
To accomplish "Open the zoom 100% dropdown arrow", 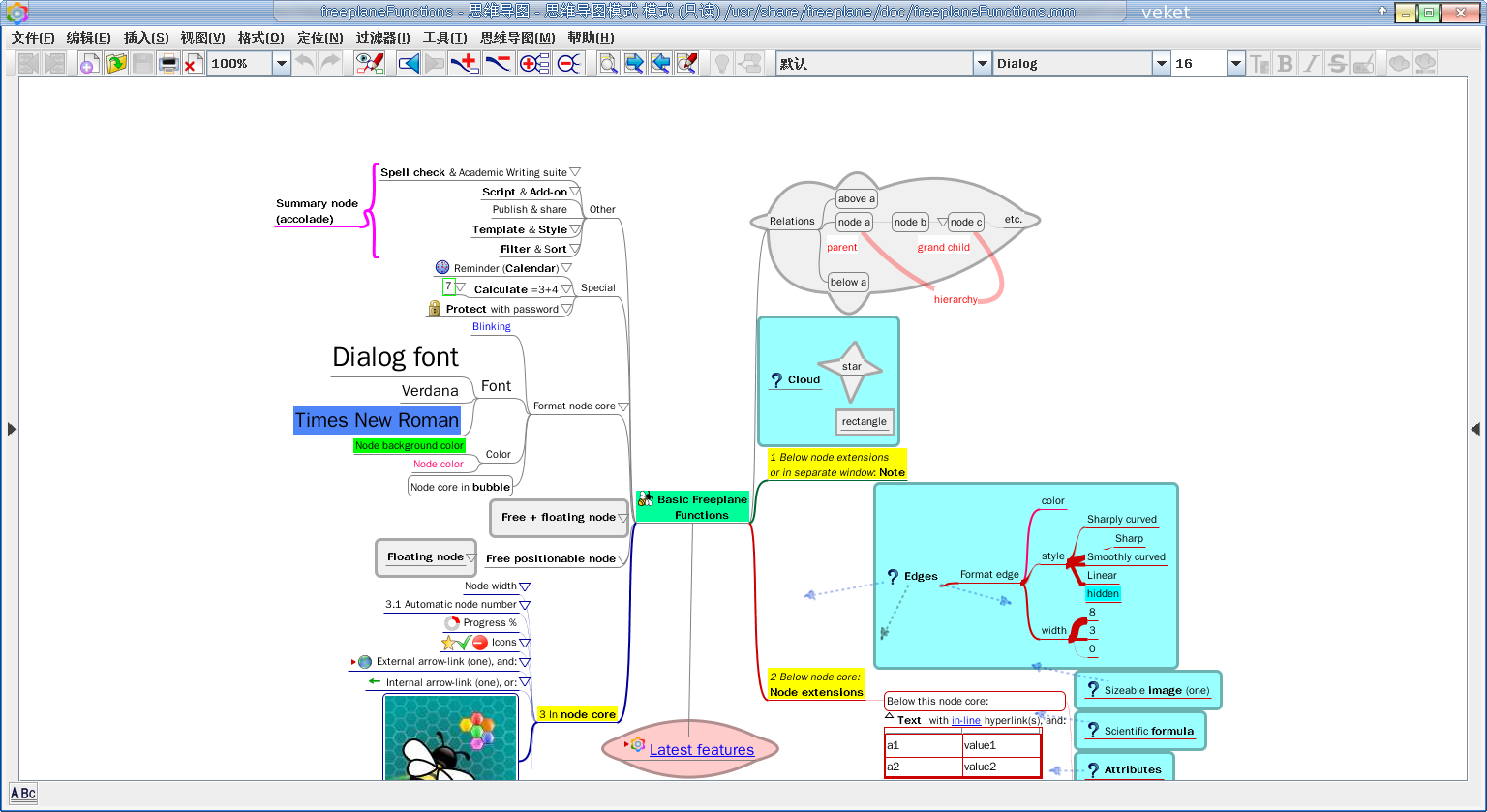I will coord(281,64).
